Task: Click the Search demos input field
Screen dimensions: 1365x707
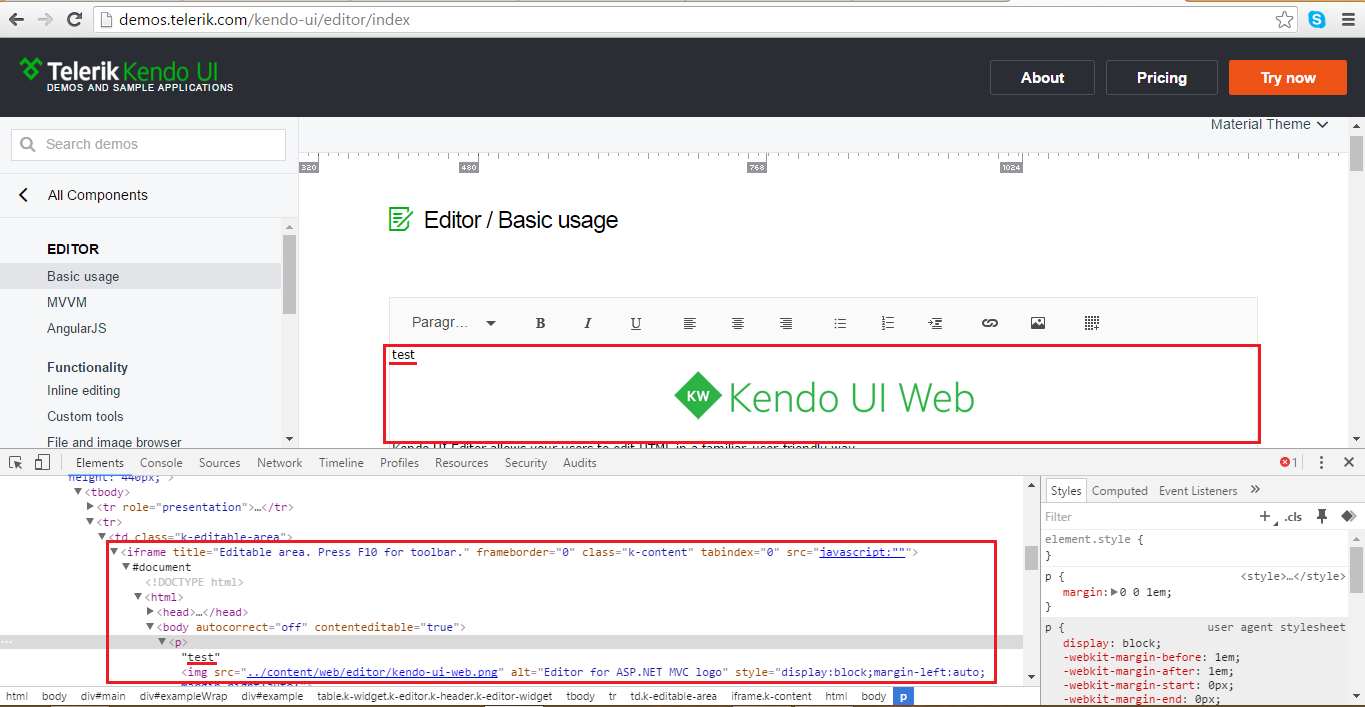Action: click(148, 144)
